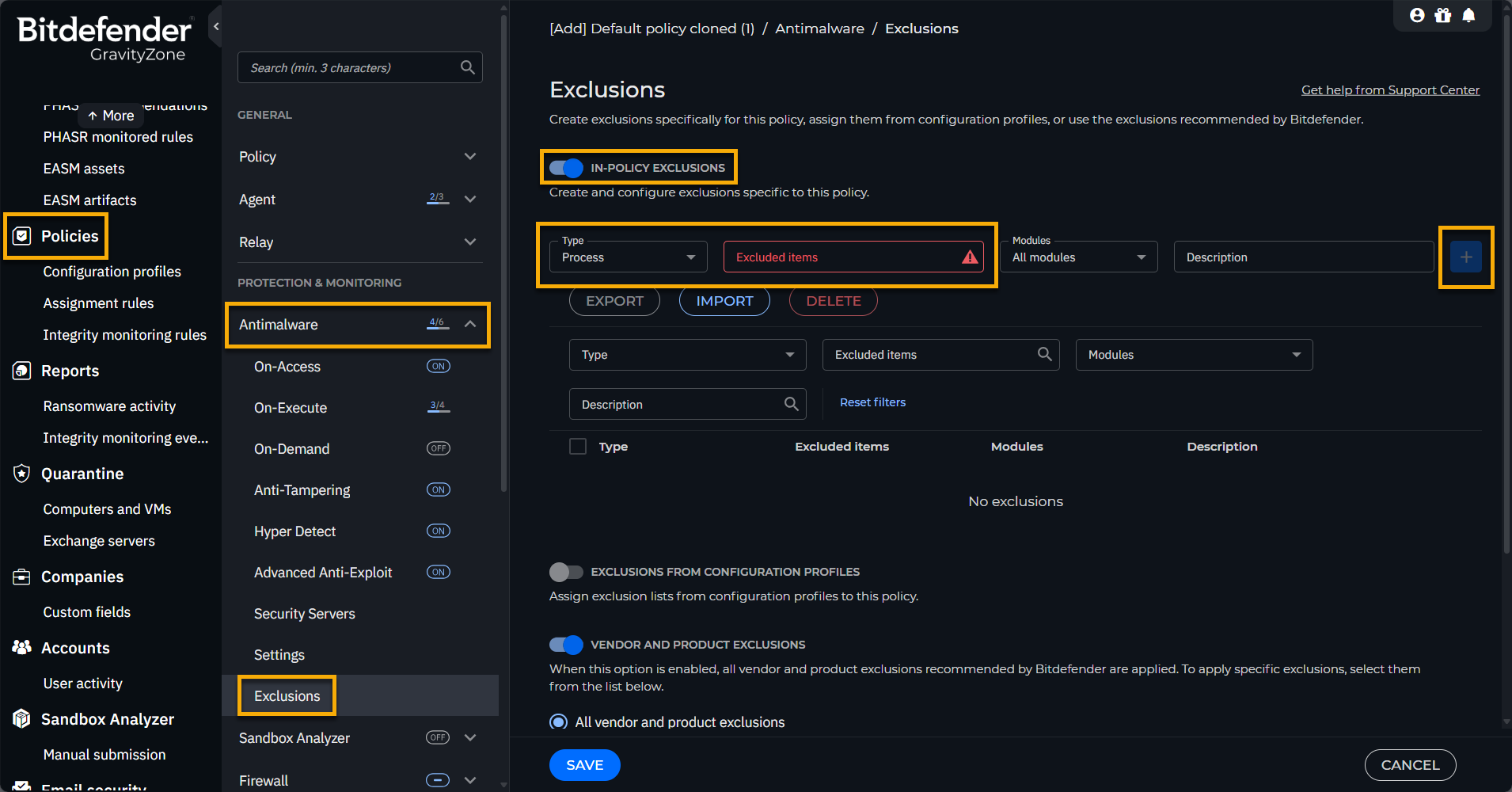Open the Type dropdown showing Process
Viewport: 1512px width, 792px height.
629,257
